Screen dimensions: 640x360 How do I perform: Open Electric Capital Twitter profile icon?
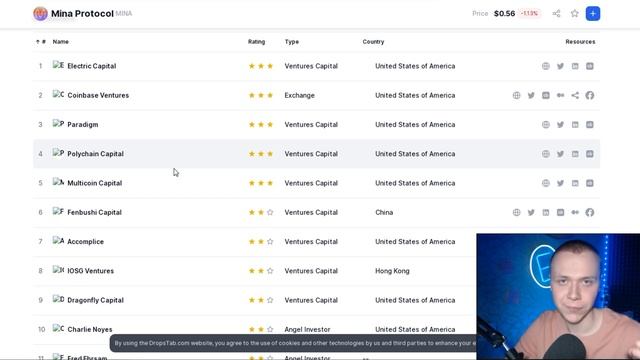(x=560, y=66)
